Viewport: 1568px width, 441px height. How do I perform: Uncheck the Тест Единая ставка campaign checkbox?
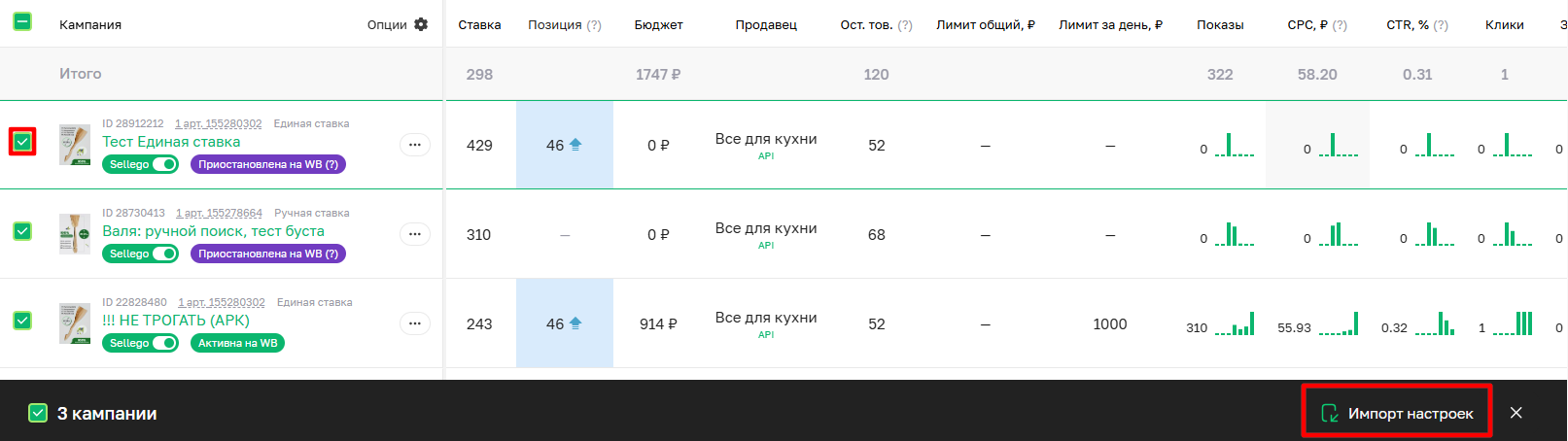click(22, 142)
